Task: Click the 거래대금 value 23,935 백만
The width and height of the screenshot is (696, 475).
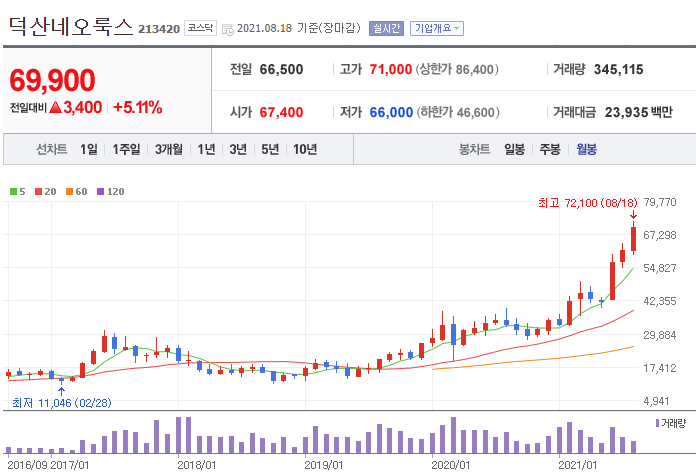Action: [x=639, y=112]
